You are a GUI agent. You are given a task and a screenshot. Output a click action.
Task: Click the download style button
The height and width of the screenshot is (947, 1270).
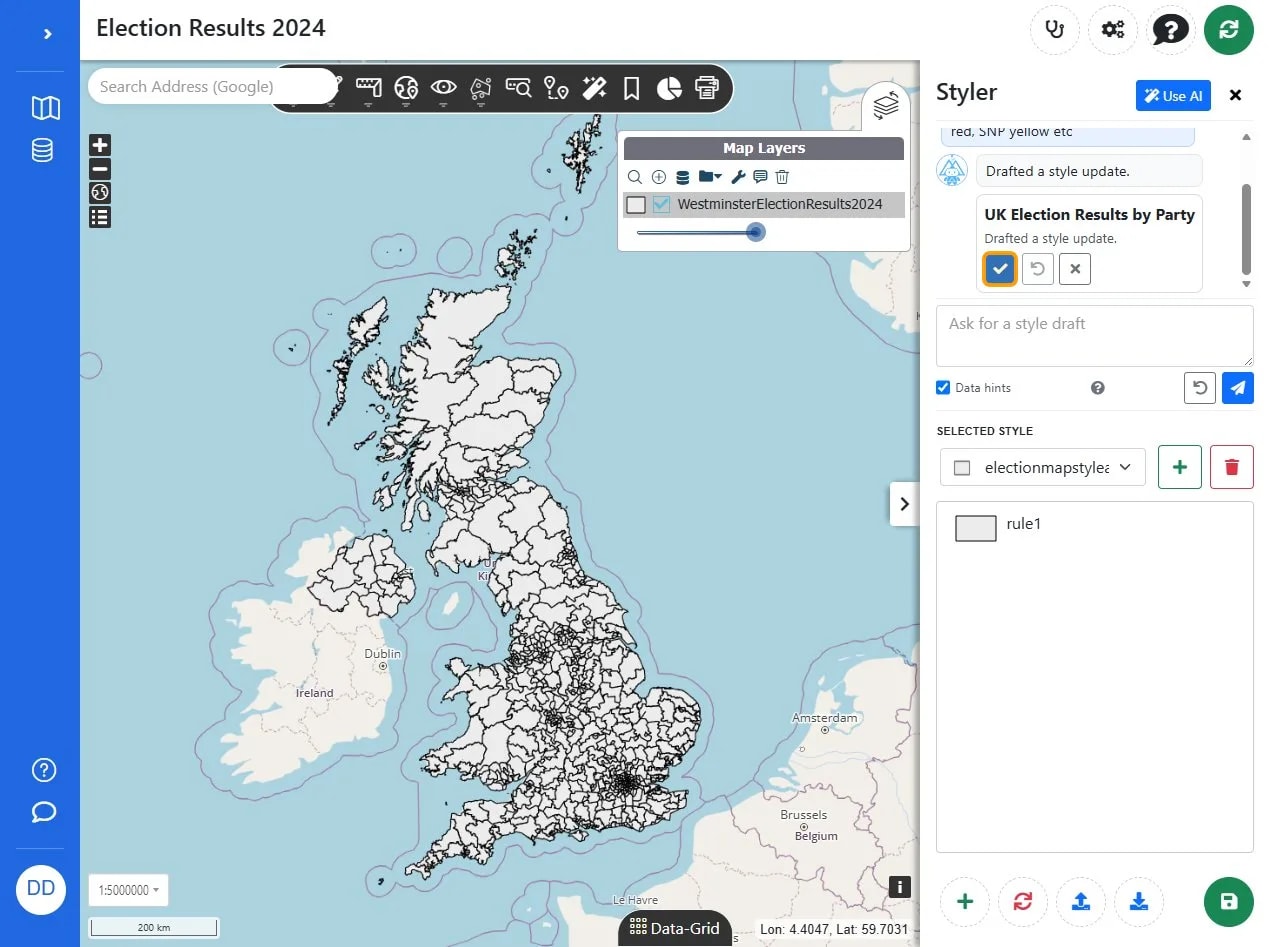[1139, 902]
